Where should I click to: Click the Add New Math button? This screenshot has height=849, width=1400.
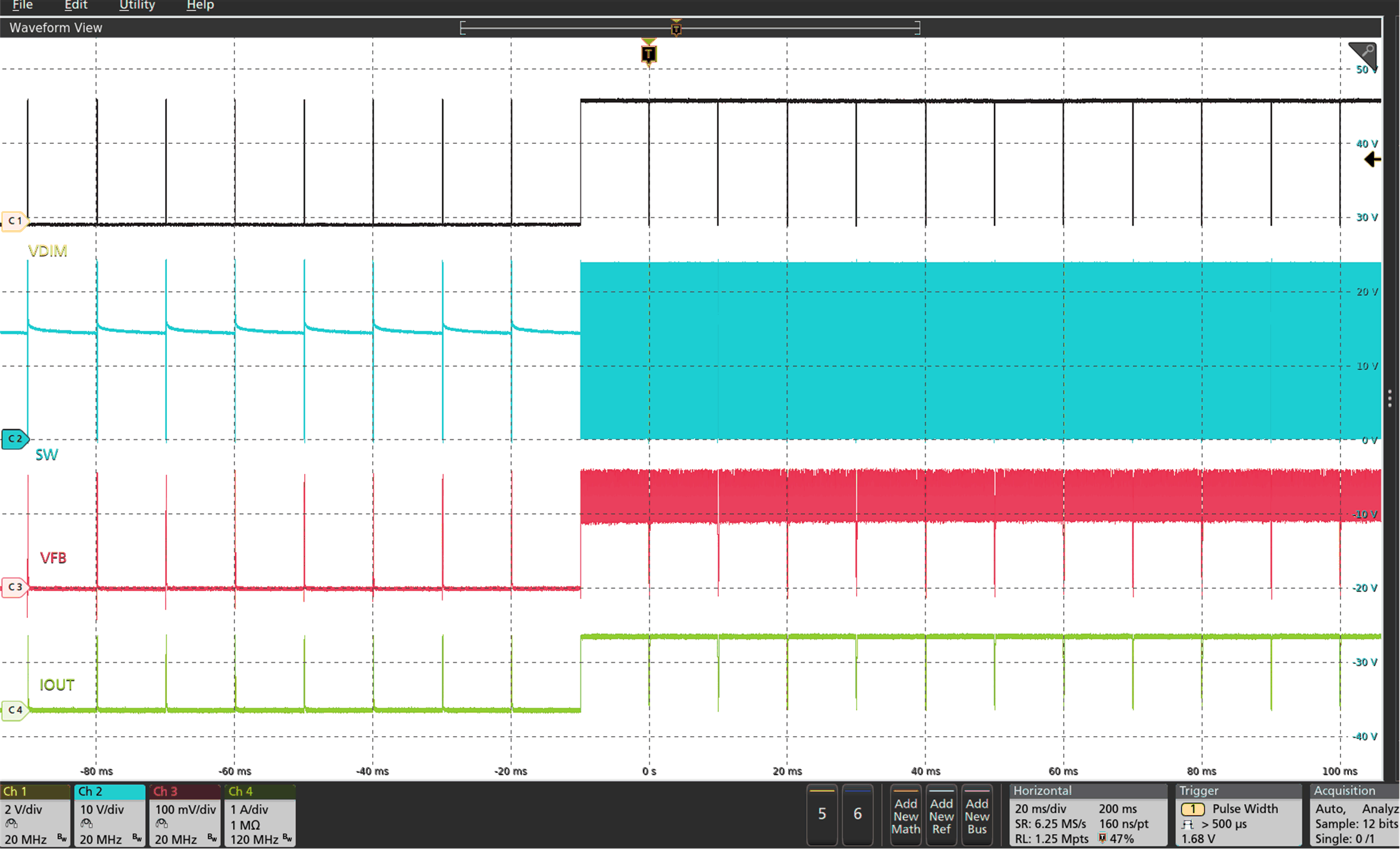click(x=905, y=816)
